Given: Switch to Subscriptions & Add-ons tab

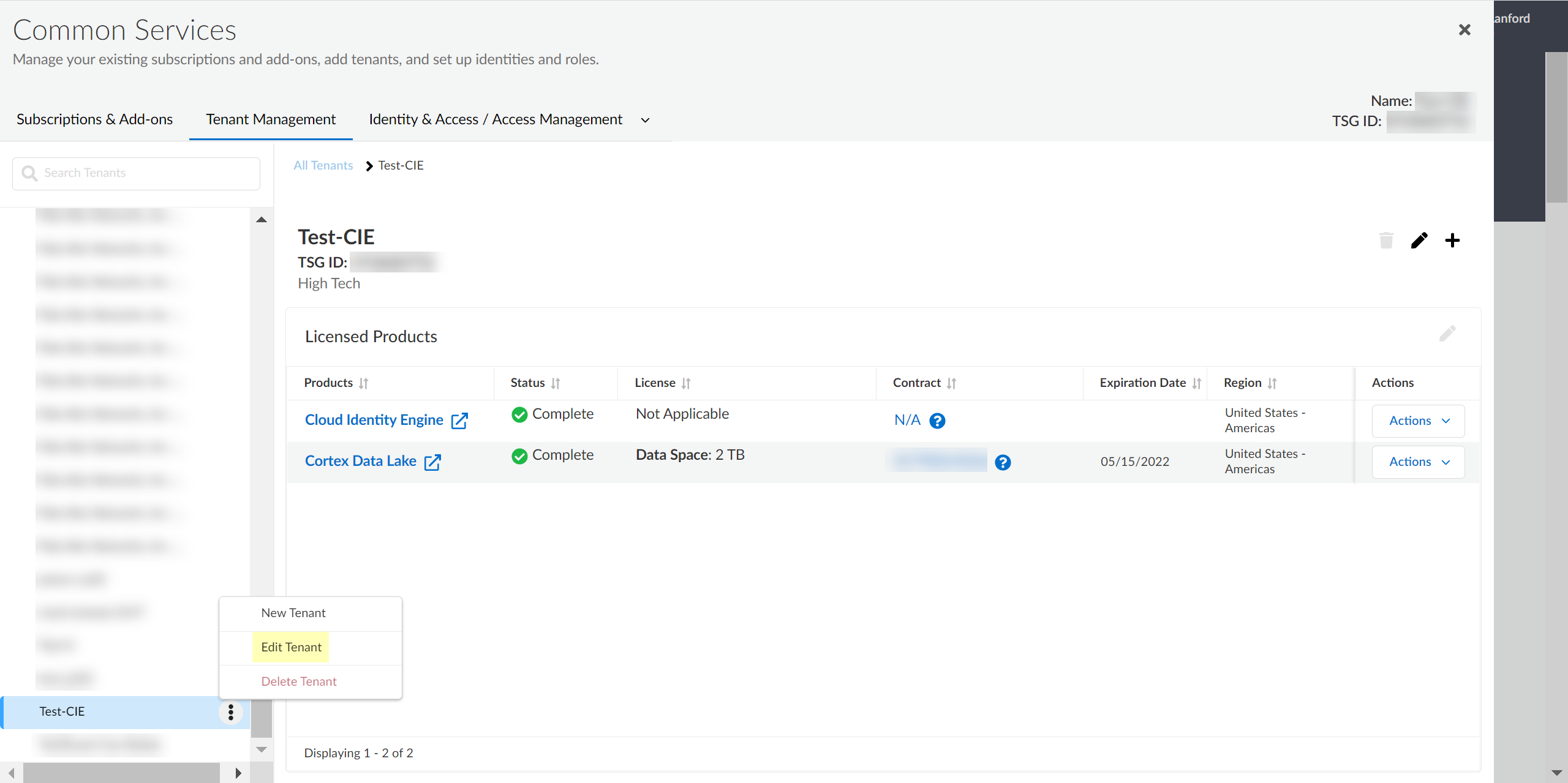Looking at the screenshot, I should pos(94,119).
